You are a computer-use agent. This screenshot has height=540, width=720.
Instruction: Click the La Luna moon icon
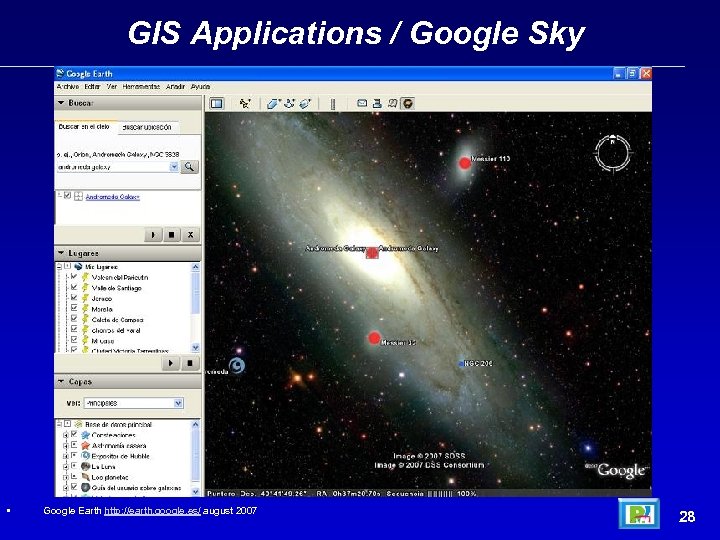point(85,467)
